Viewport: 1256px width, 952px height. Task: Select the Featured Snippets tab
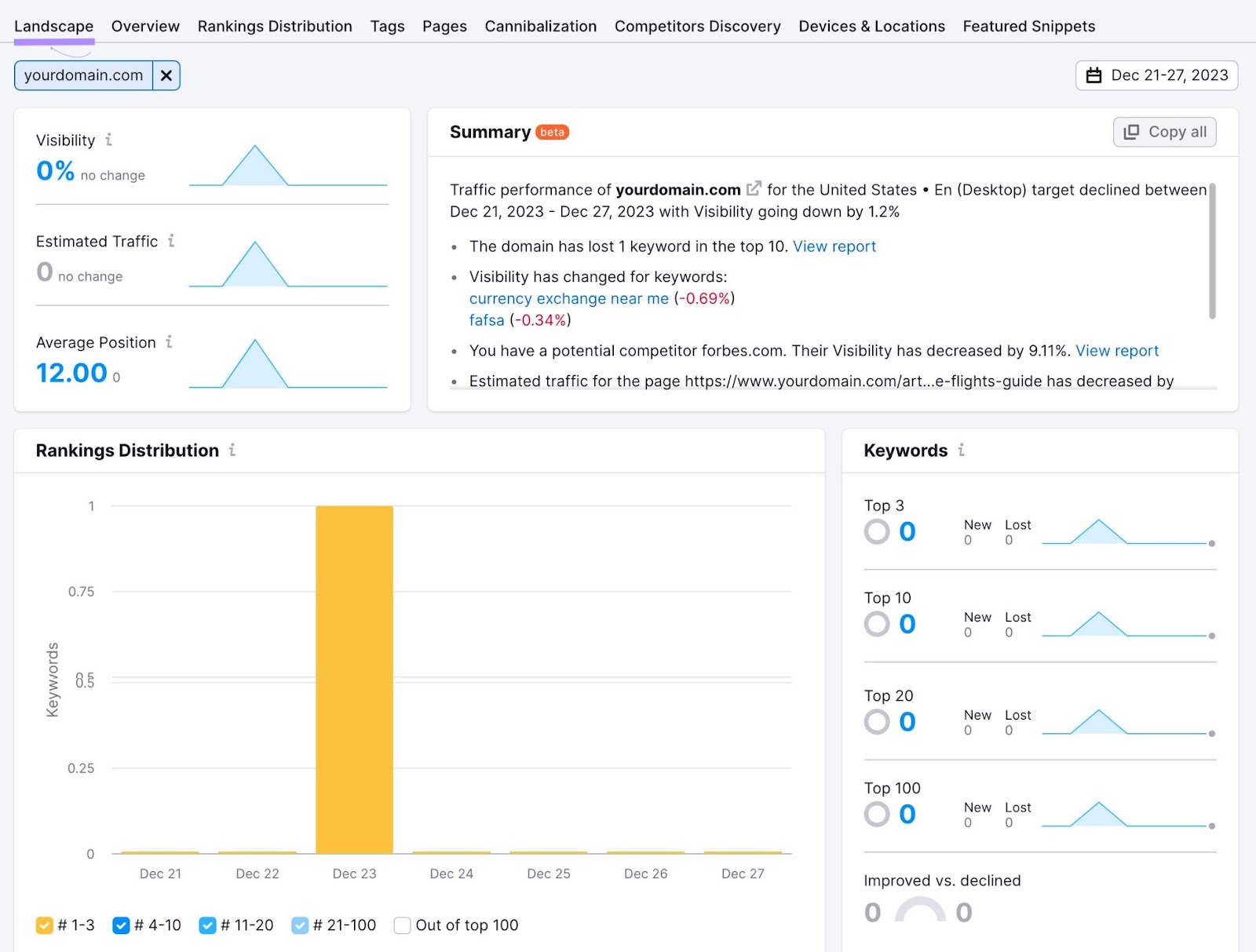[1029, 26]
